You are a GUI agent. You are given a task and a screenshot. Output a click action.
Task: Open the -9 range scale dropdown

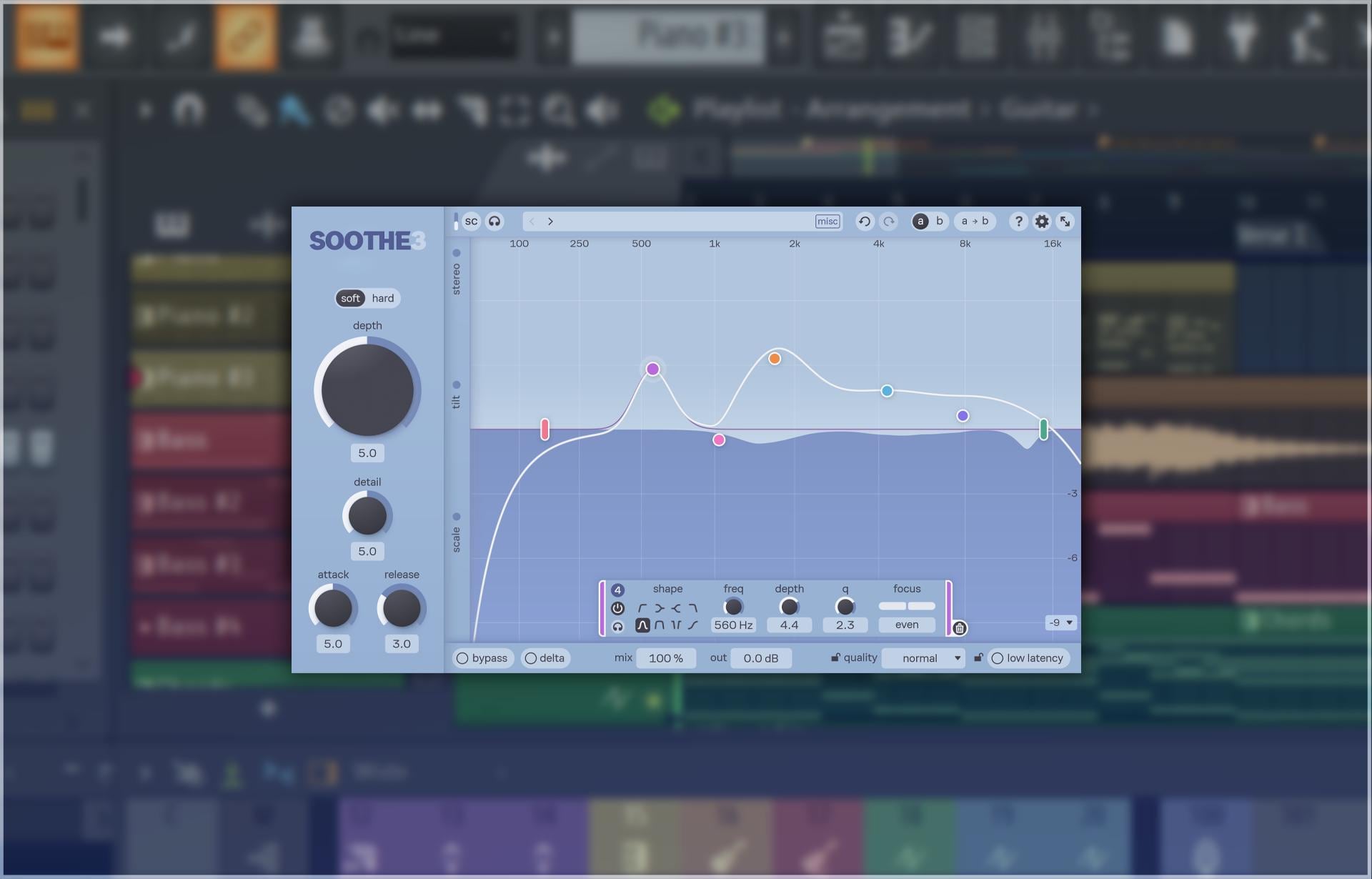(x=1060, y=622)
